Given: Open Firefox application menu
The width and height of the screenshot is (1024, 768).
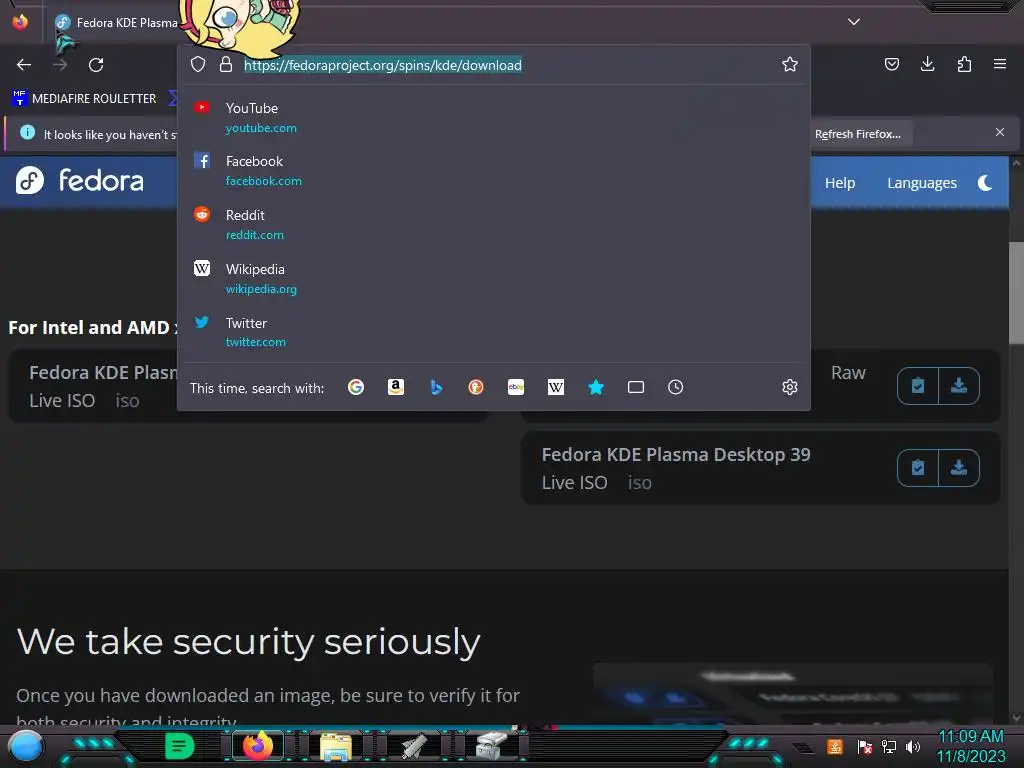Looking at the screenshot, I should [1000, 64].
